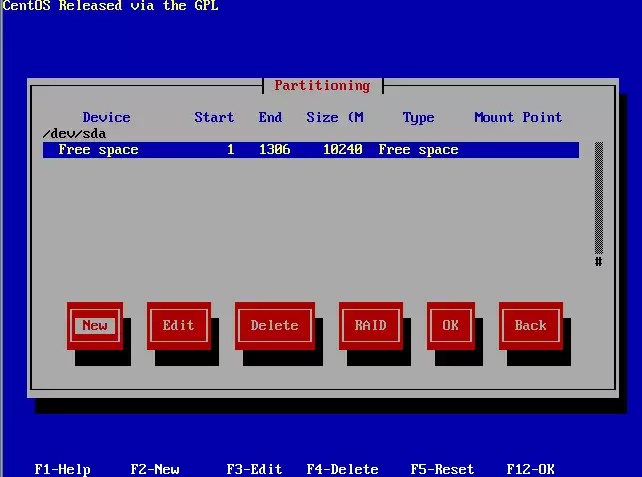
Task: Click the Mount Point column header
Action: 518,118
